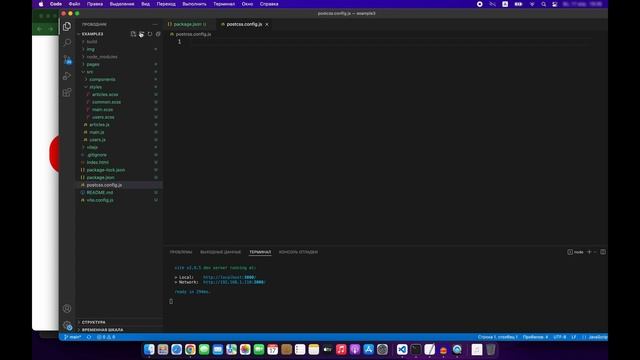Open the Manage gear icon

click(x=67, y=325)
